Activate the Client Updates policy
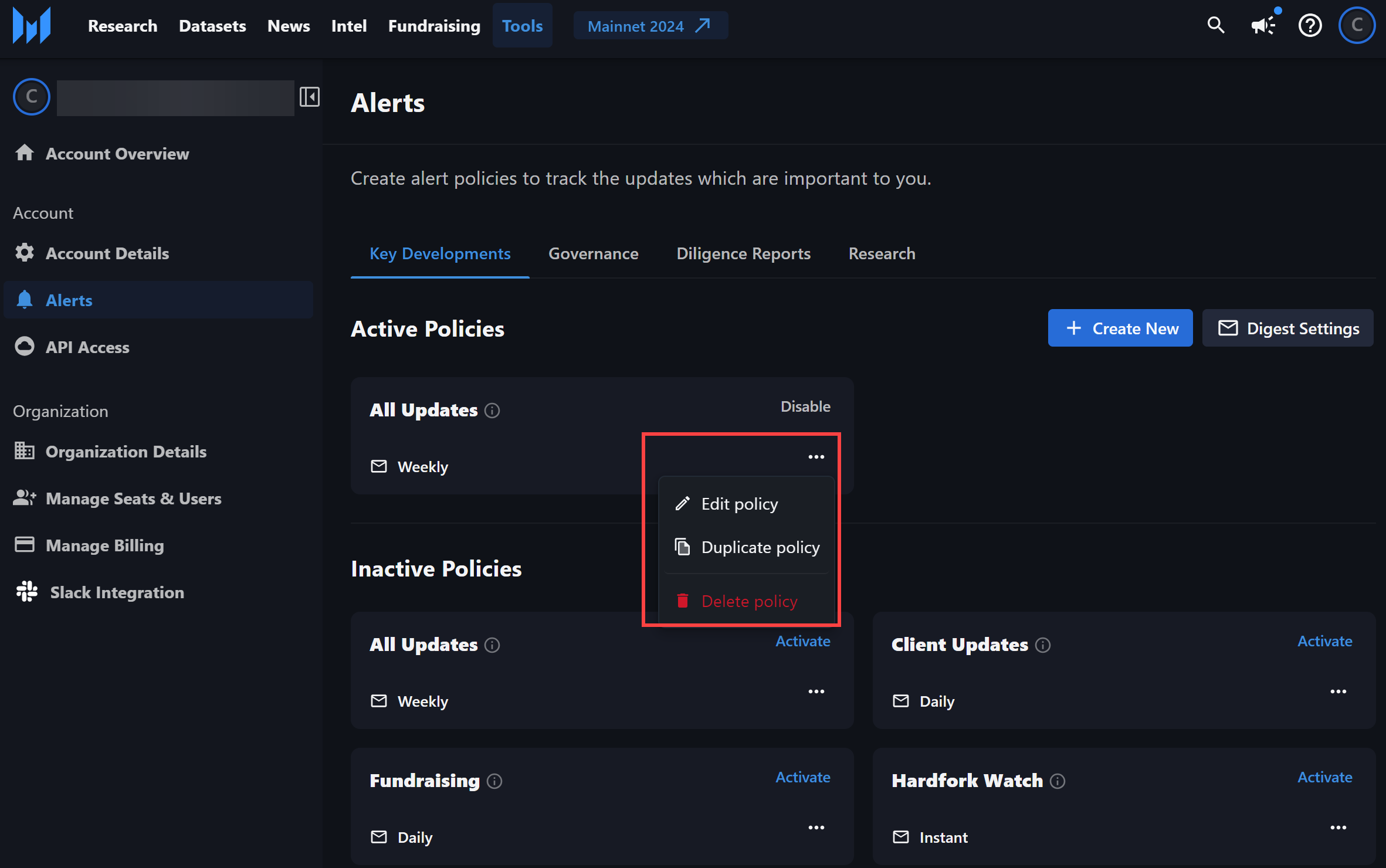The image size is (1386, 868). click(x=1324, y=641)
